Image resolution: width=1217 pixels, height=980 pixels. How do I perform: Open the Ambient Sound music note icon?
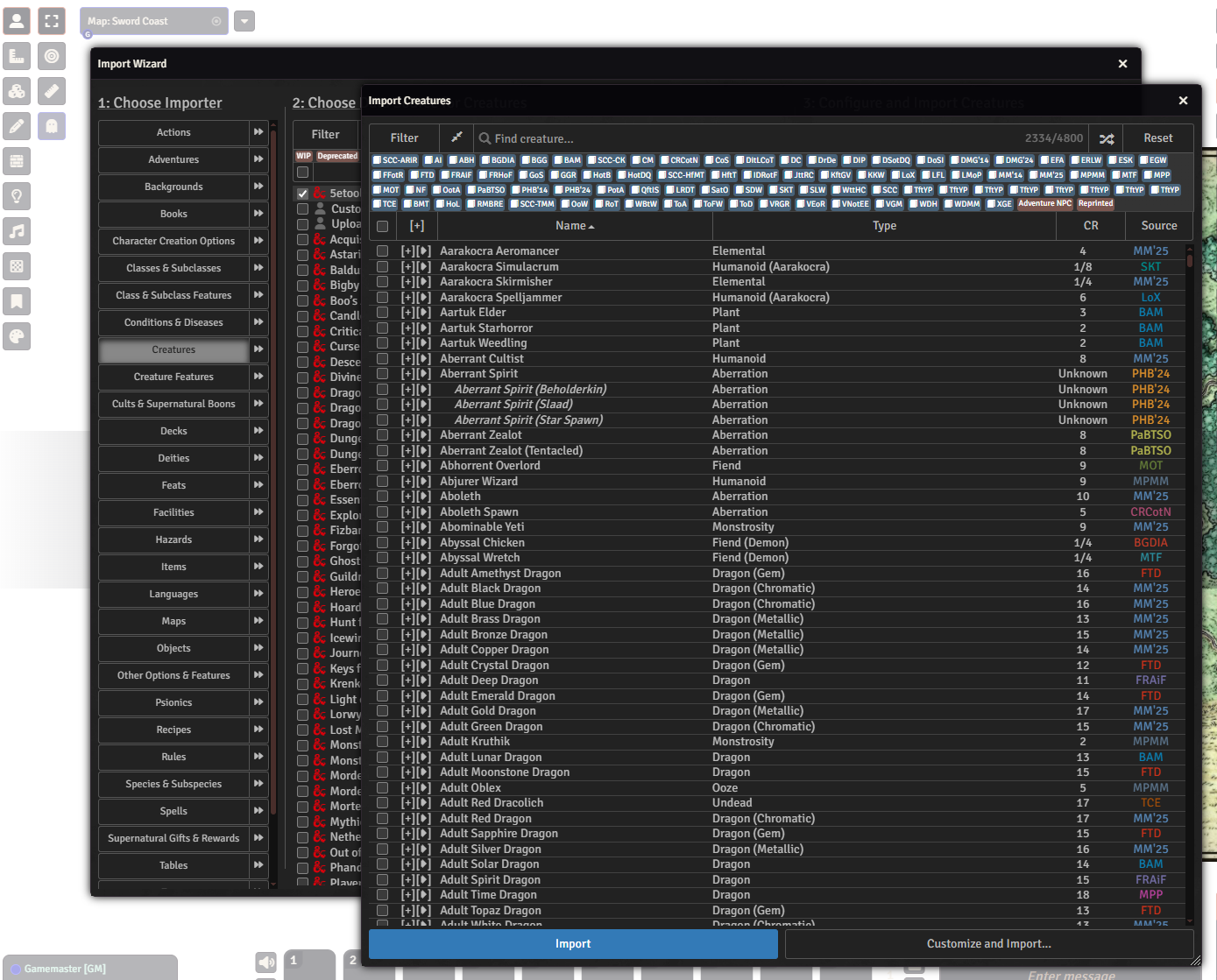17,231
